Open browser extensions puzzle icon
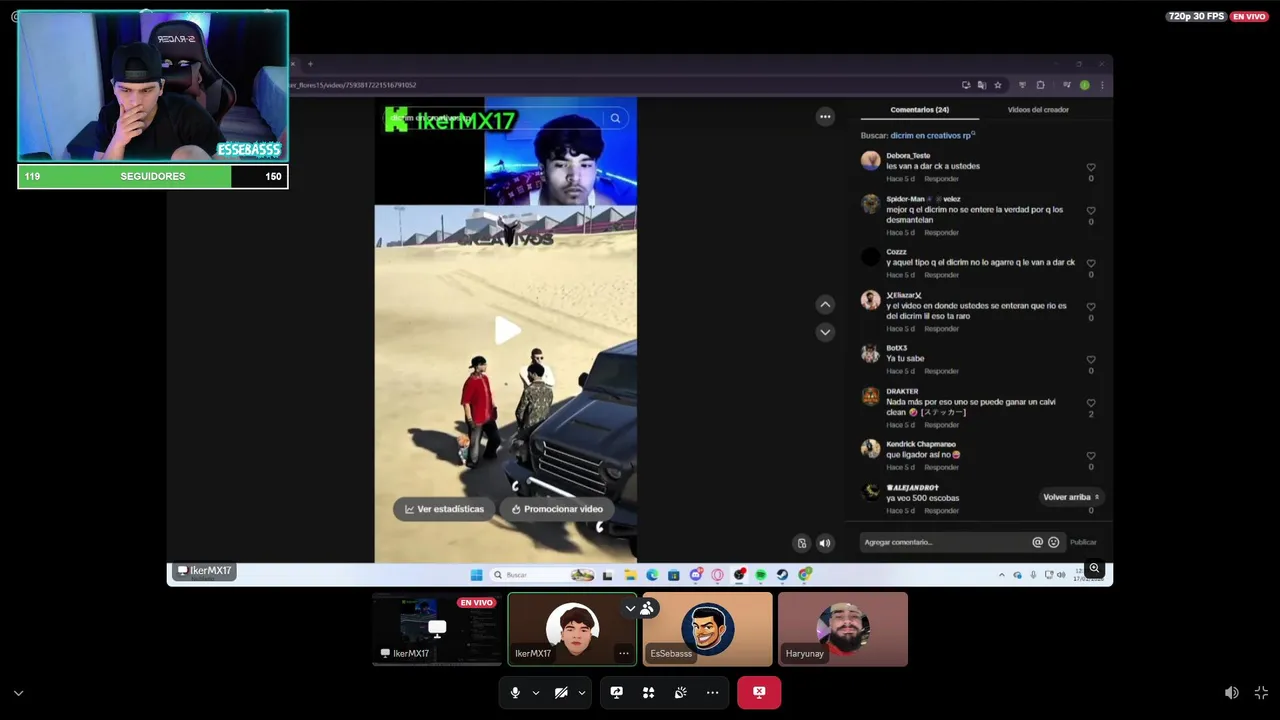This screenshot has width=1280, height=720. [1040, 85]
